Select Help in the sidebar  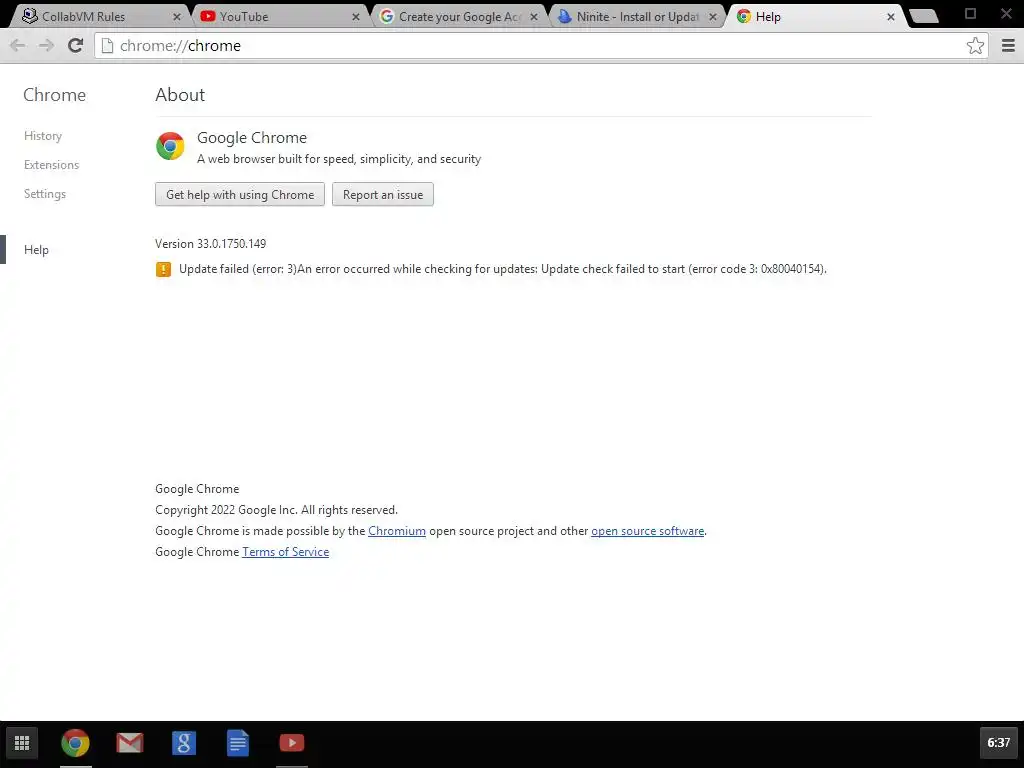coord(37,249)
